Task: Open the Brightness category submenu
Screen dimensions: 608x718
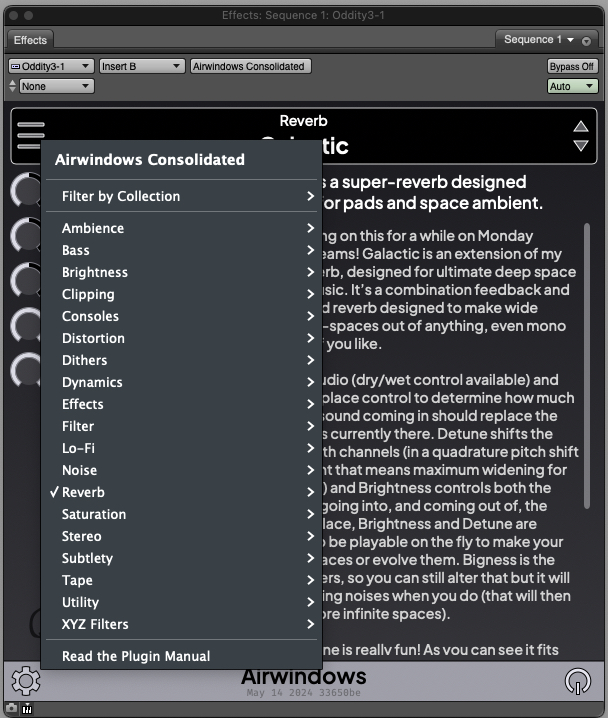Action: 181,272
